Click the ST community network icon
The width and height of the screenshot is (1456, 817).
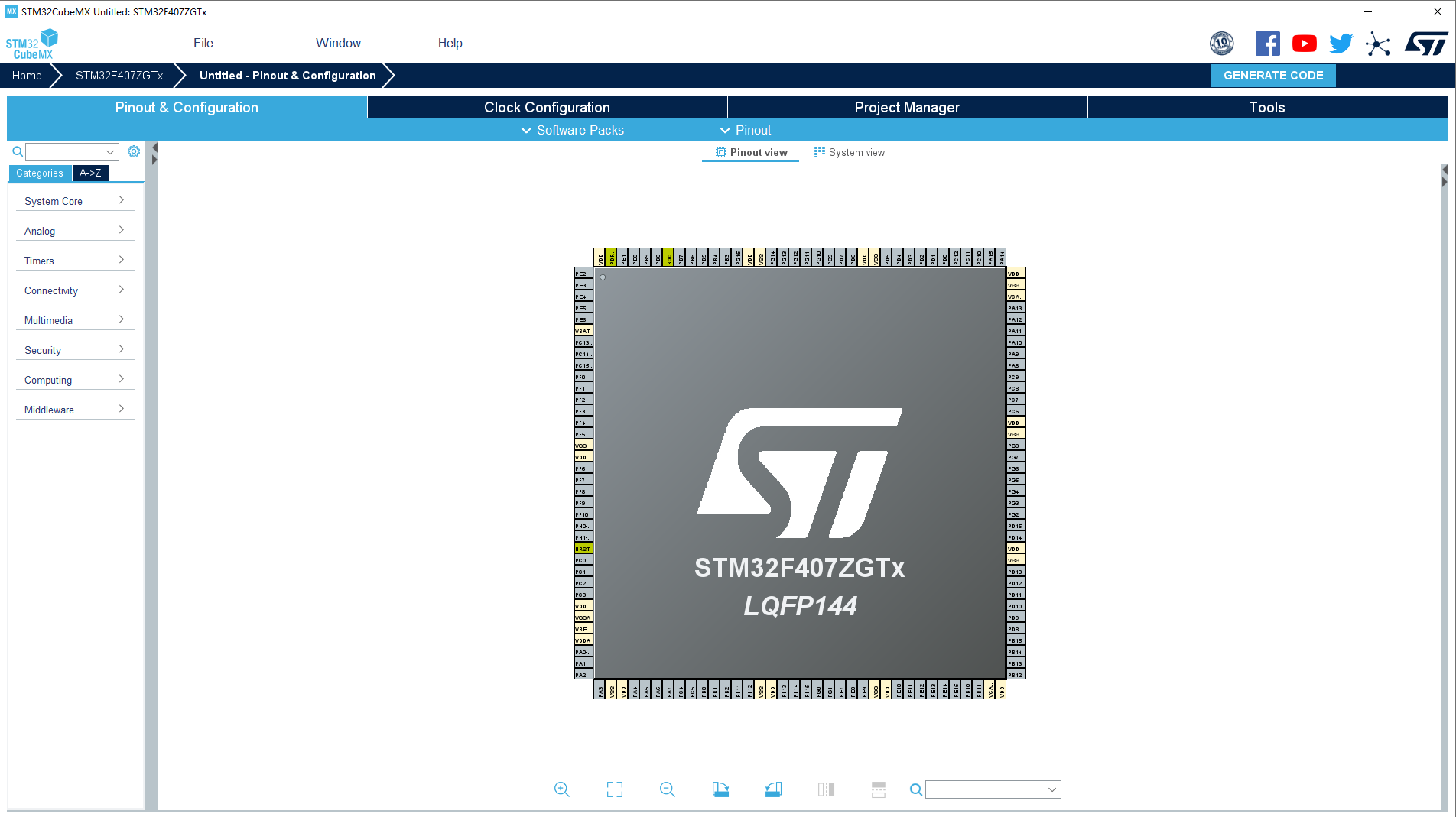coord(1378,44)
